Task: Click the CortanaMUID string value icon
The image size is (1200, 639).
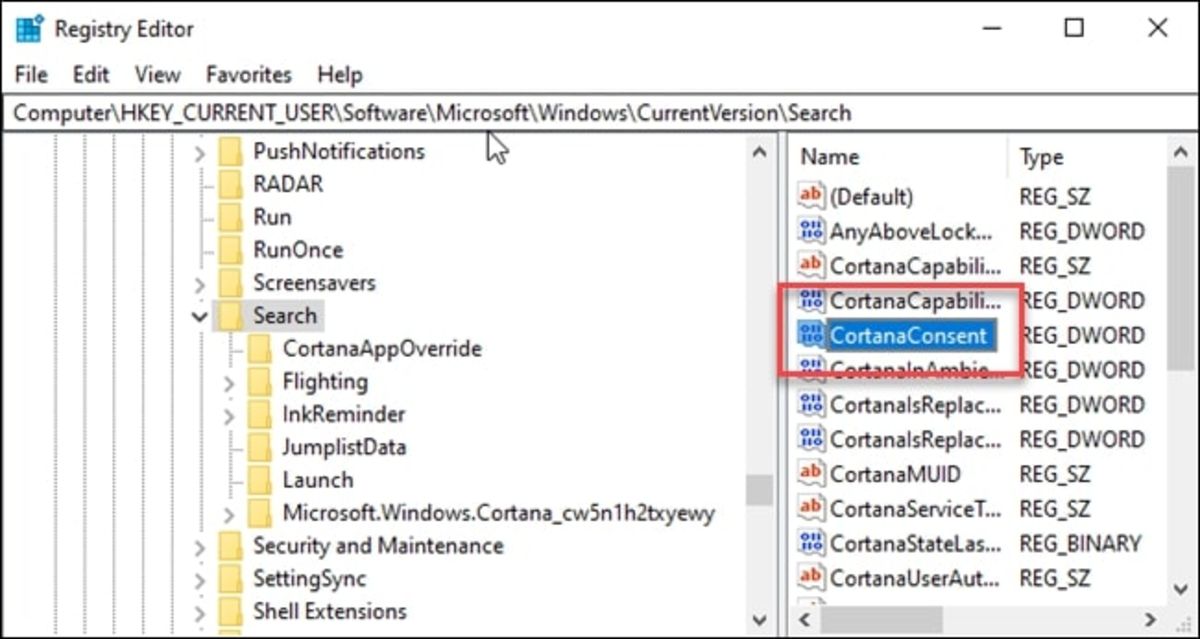Action: (811, 474)
